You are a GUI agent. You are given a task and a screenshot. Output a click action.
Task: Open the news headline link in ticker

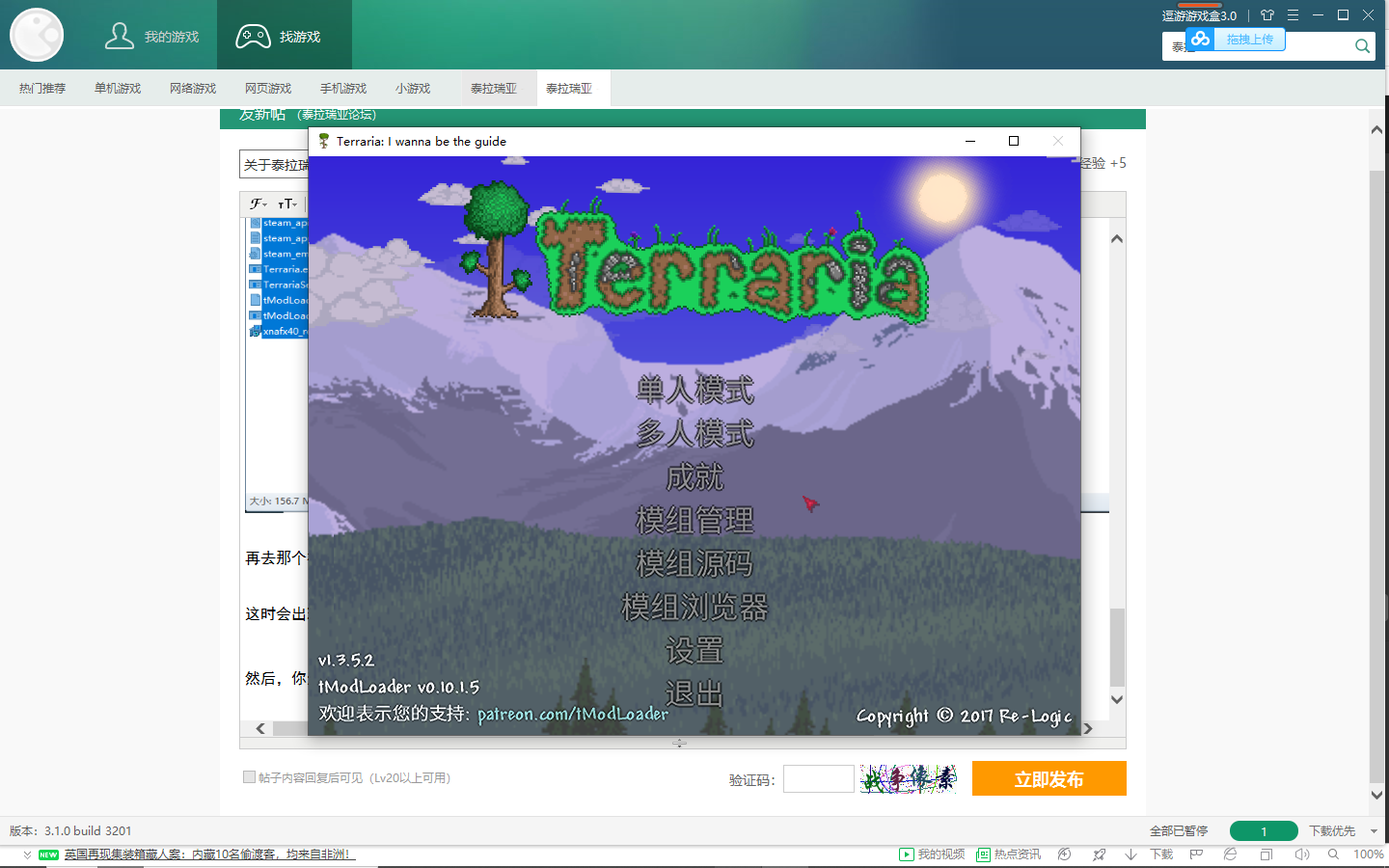[209, 854]
